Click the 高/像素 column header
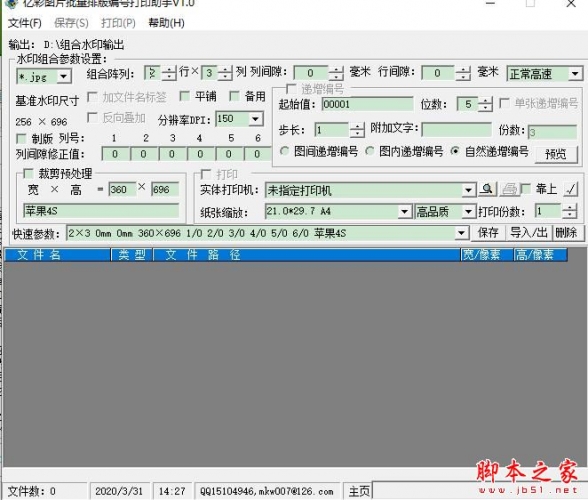The width and height of the screenshot is (588, 500). tap(540, 255)
